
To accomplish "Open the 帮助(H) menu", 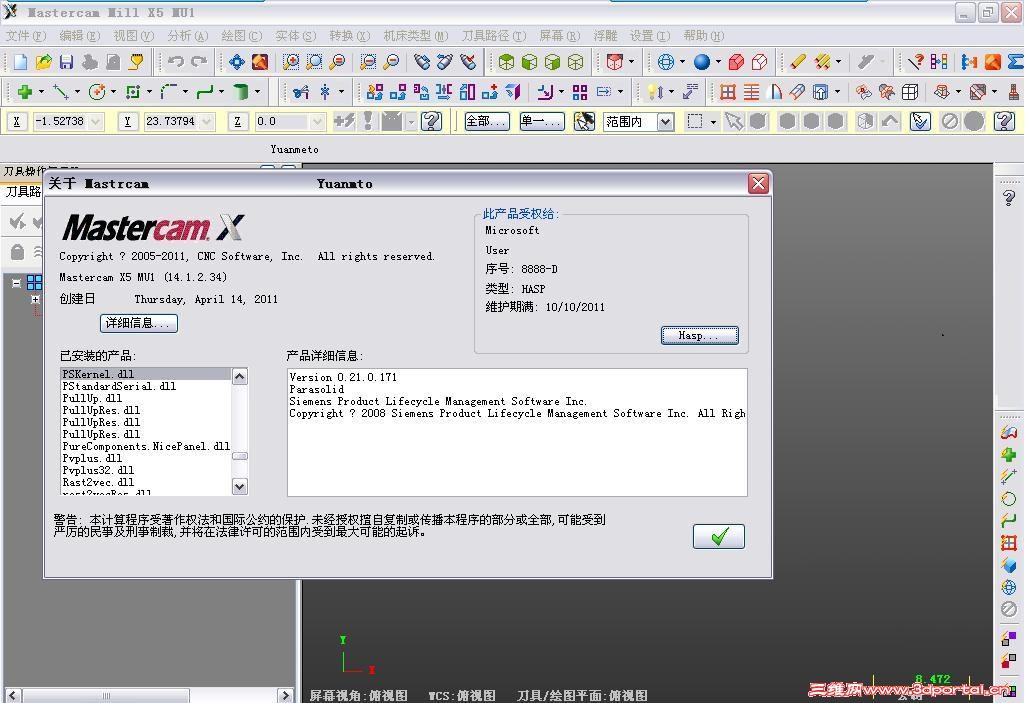I will (x=704, y=35).
